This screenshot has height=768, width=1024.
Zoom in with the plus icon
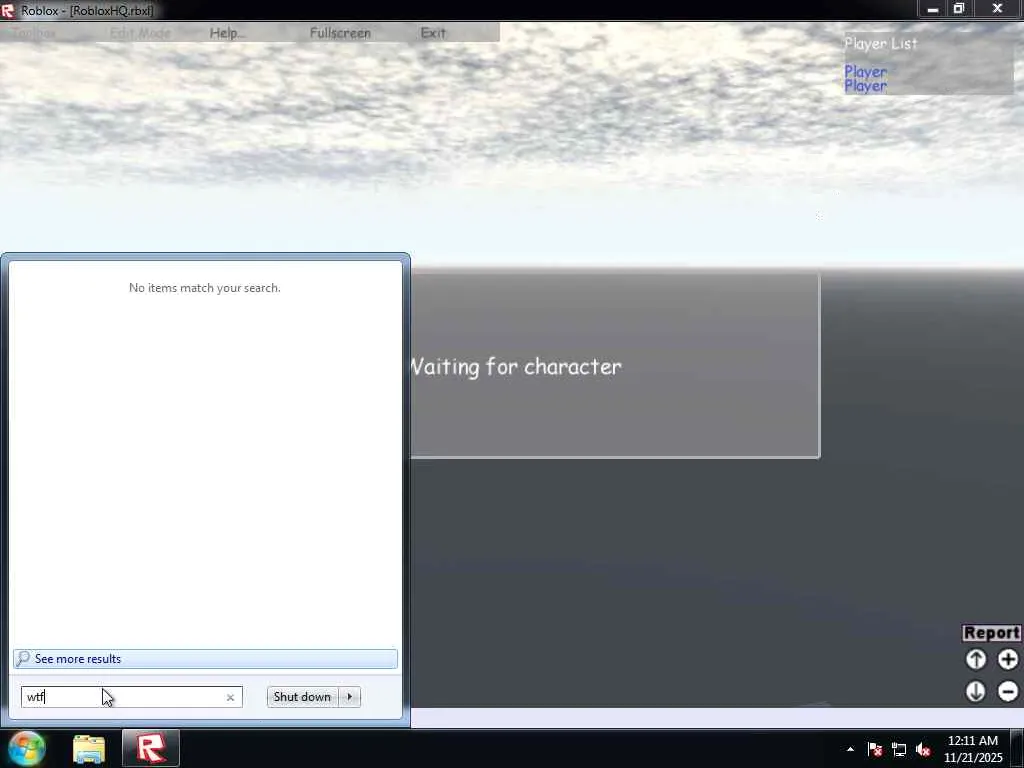[x=1008, y=660]
